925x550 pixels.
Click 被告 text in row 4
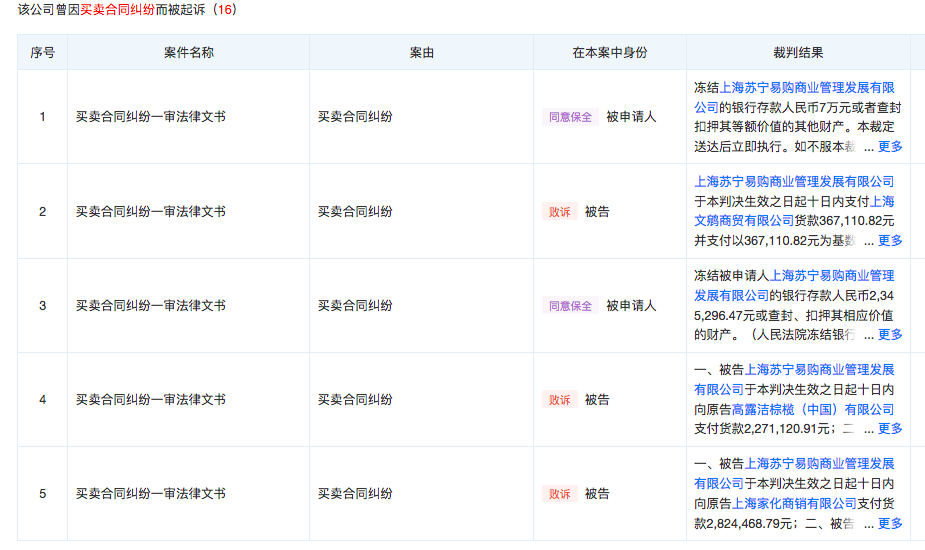(x=597, y=400)
